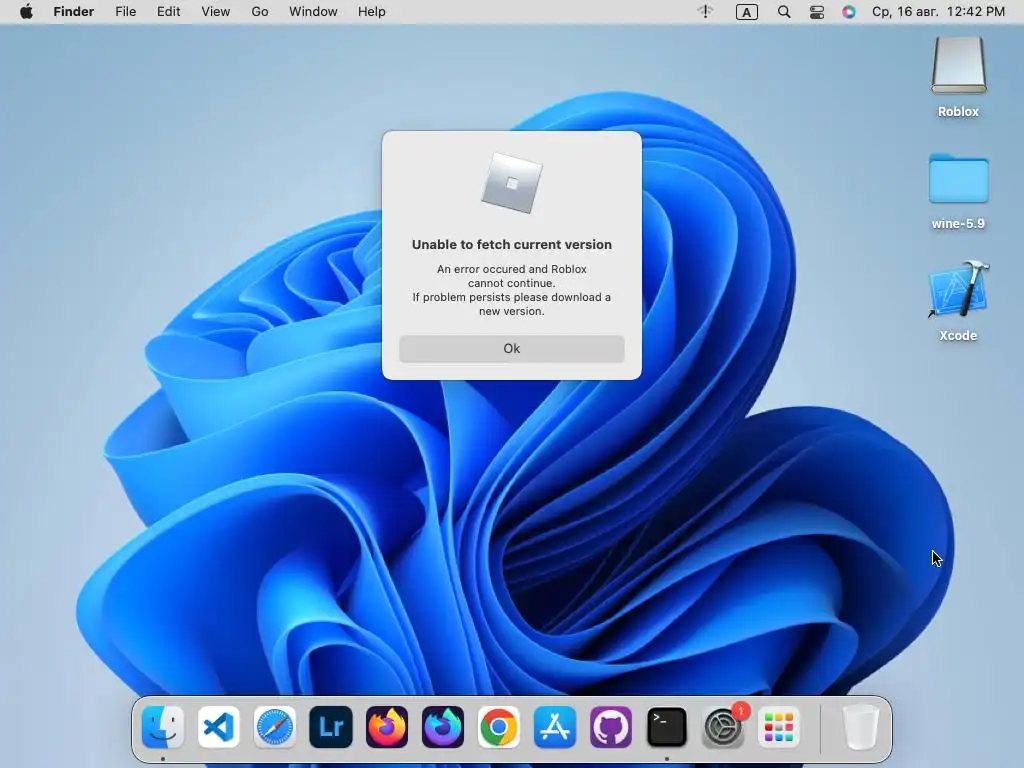Open the keyboard input source menu
The image size is (1024, 768).
(x=746, y=12)
